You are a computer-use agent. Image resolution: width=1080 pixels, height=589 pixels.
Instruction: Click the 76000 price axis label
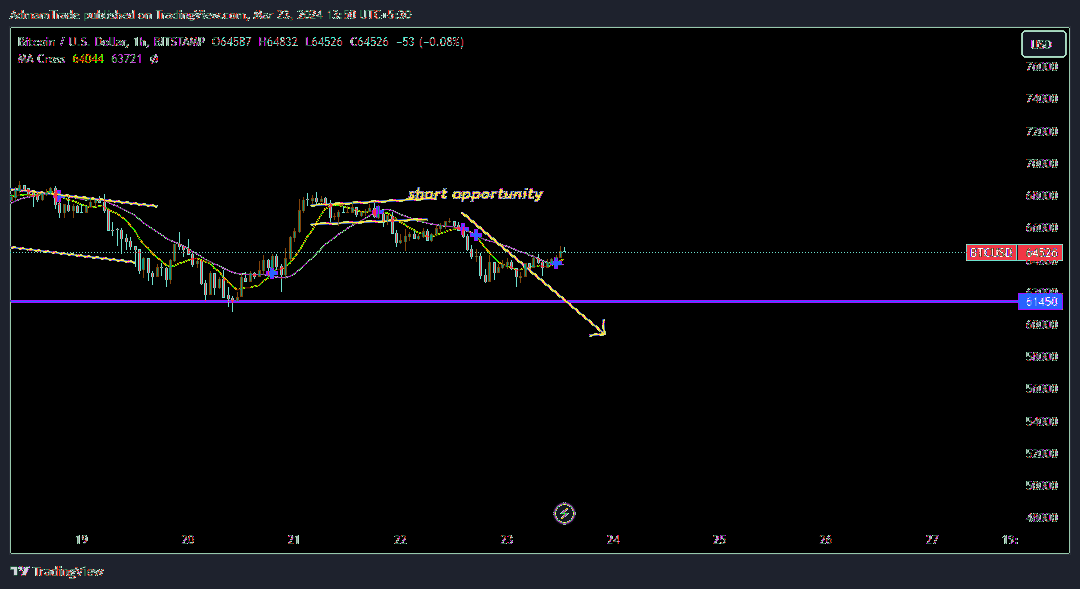point(1042,67)
